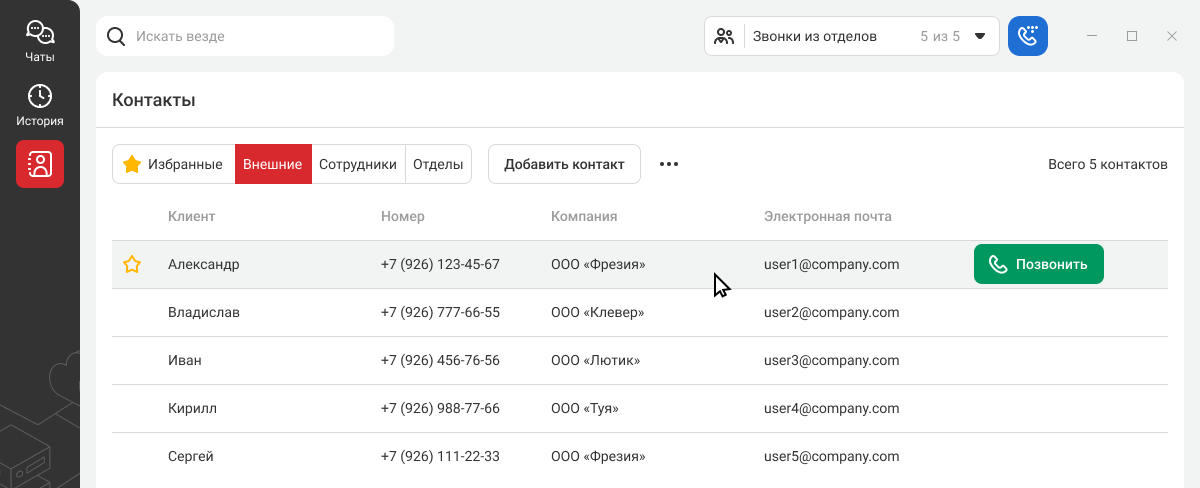Click the people icon in department calls

[725, 36]
